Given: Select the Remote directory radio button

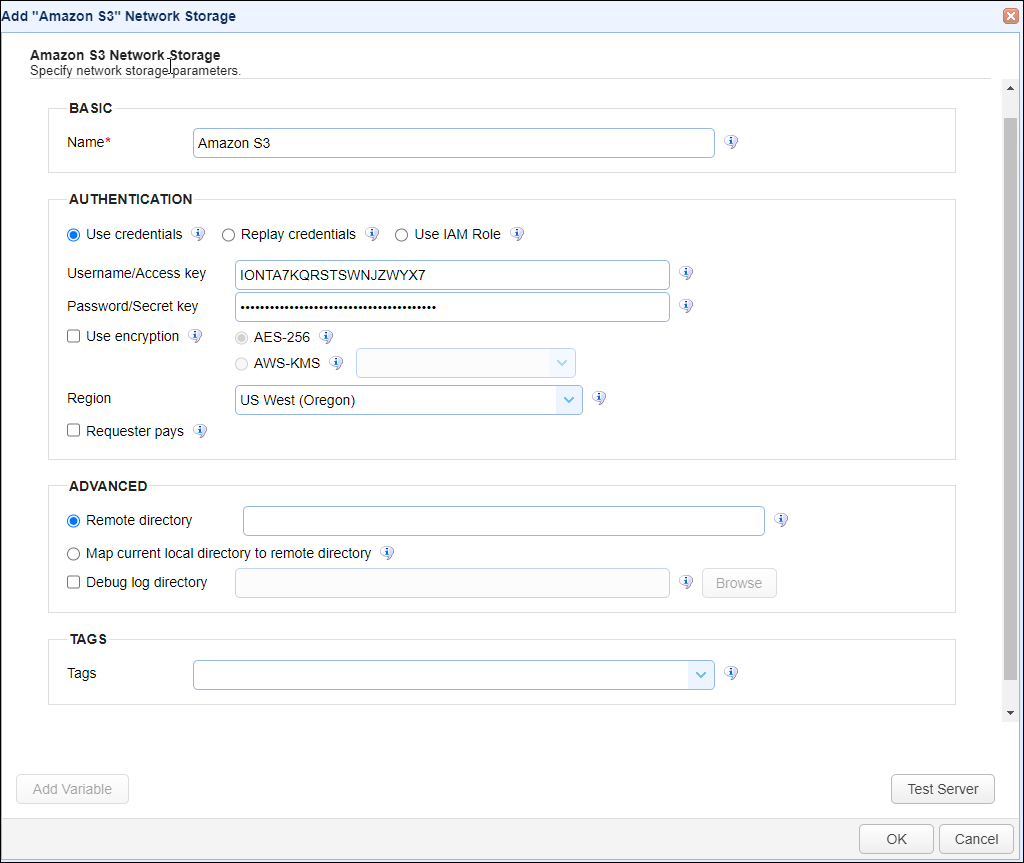Looking at the screenshot, I should [x=74, y=521].
